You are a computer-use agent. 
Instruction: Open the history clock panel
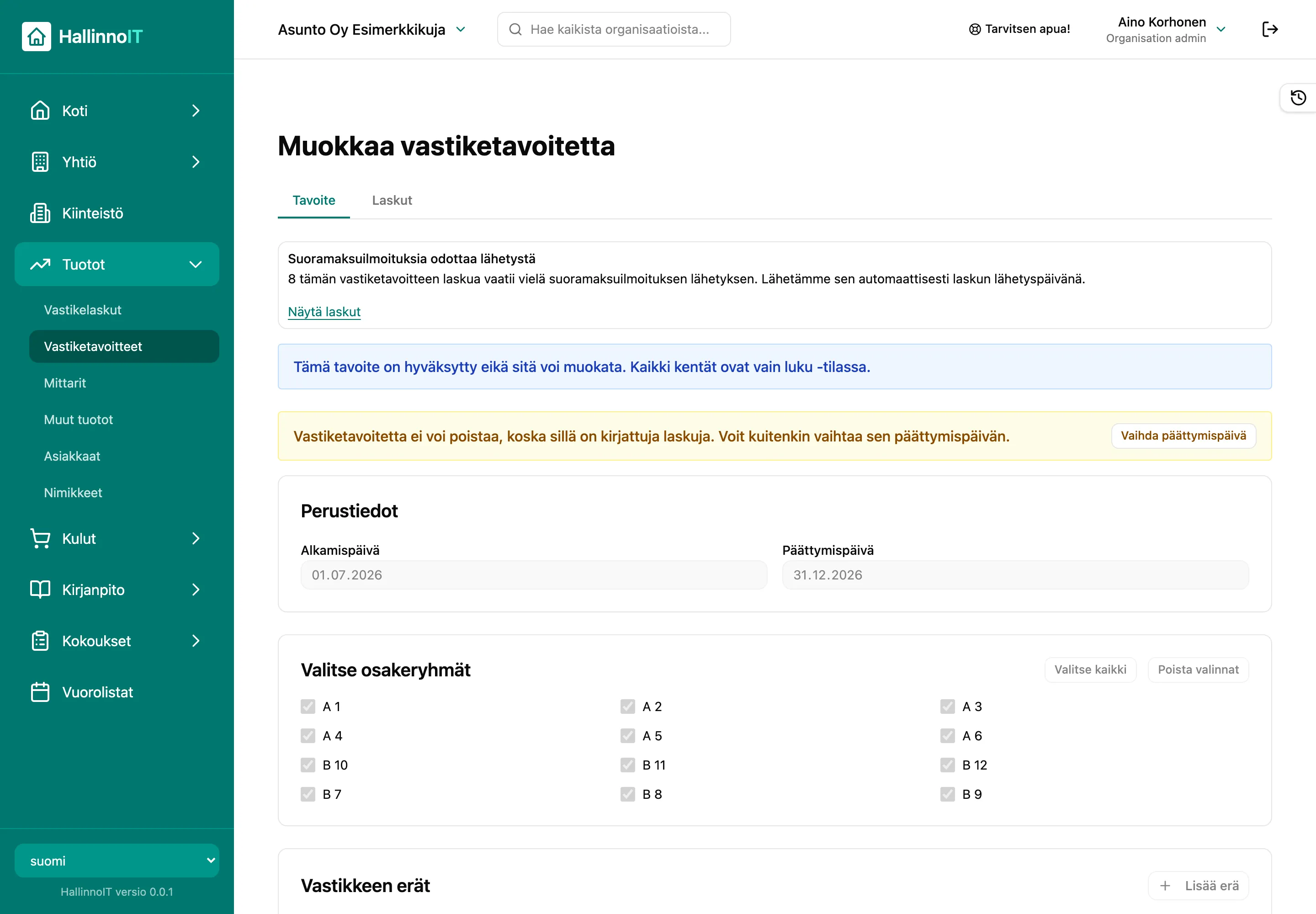pyautogui.click(x=1298, y=98)
